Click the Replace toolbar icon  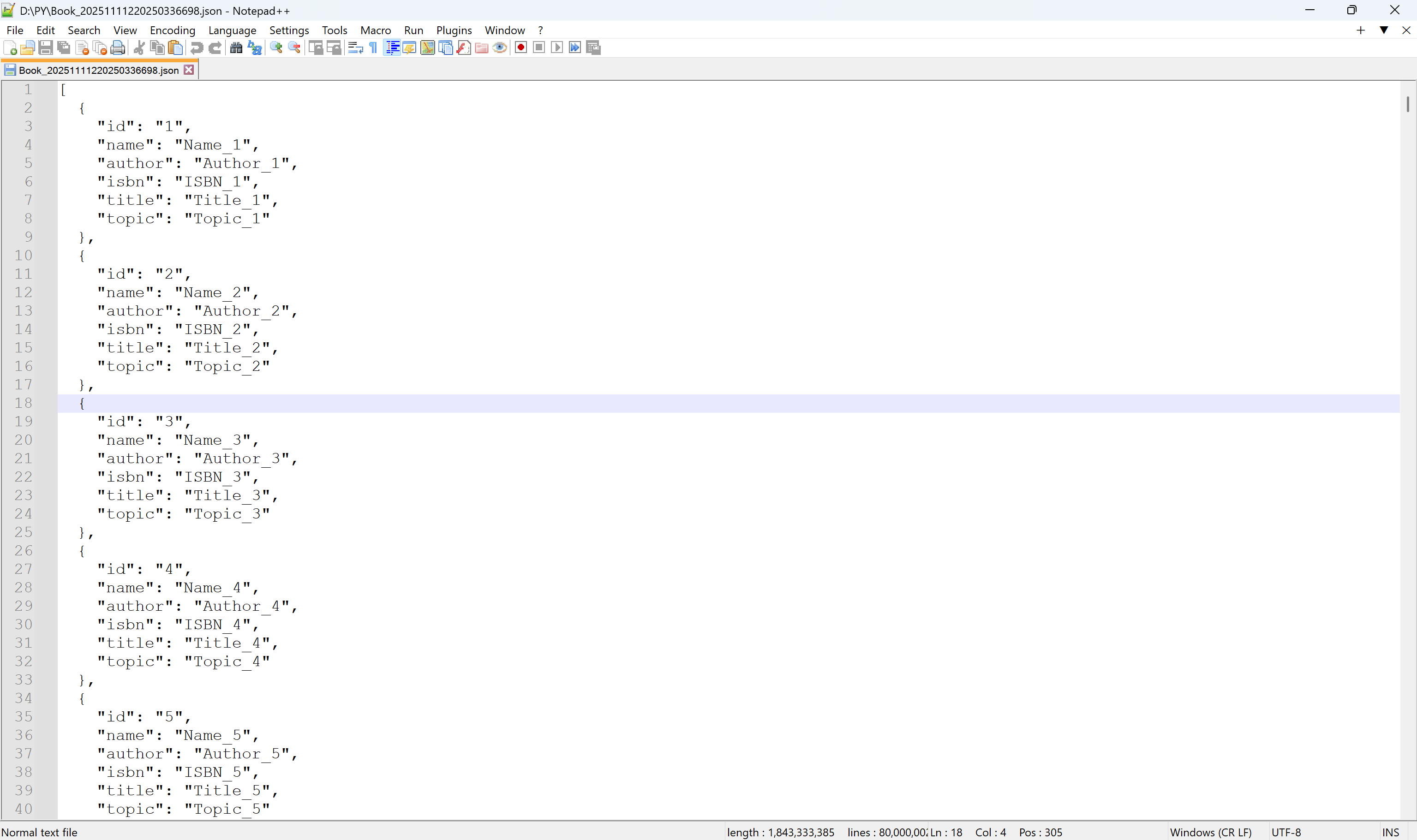click(x=255, y=48)
